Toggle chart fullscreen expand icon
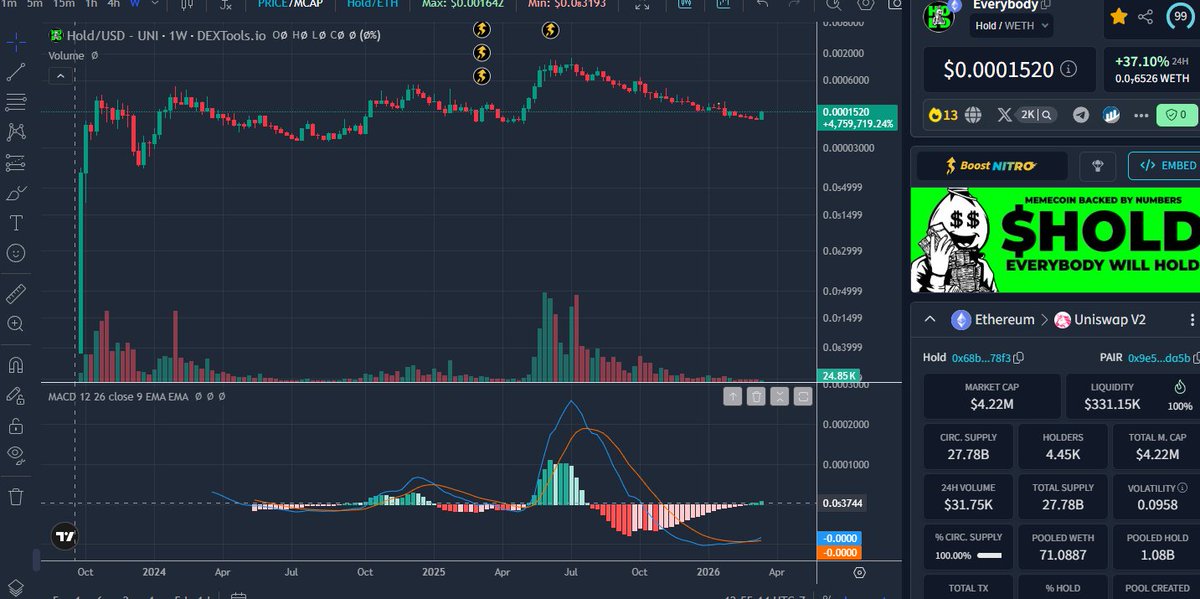1200x599 pixels. point(643,5)
